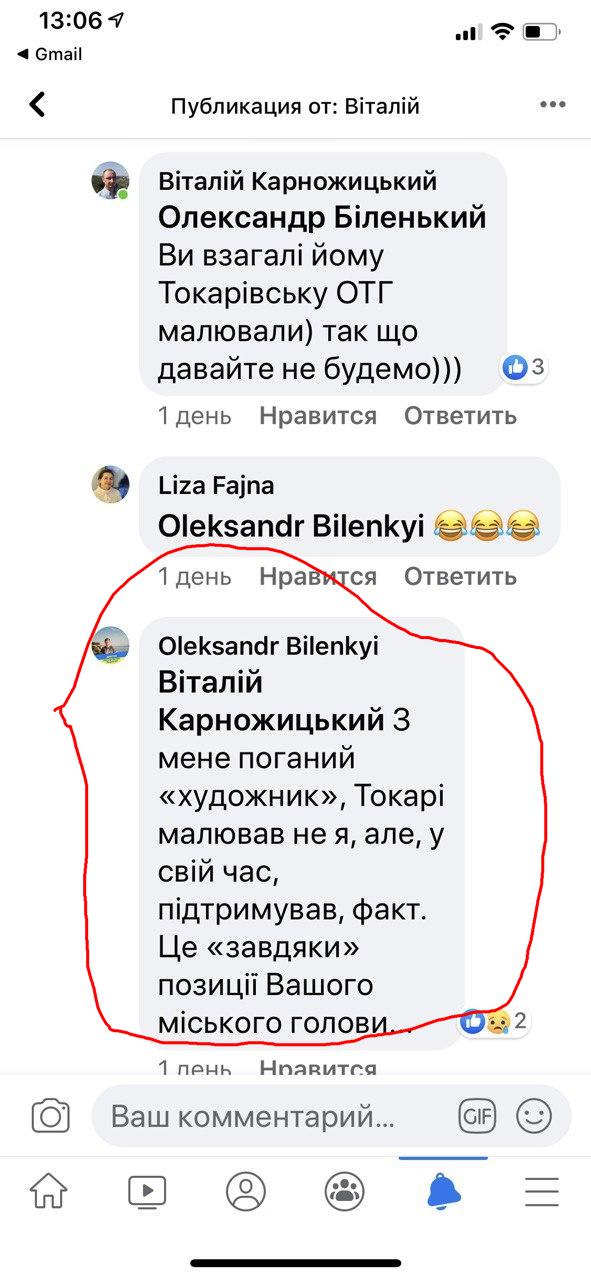View reactions on Oleksandr Bilenkyi's comment

pyautogui.click(x=493, y=1021)
